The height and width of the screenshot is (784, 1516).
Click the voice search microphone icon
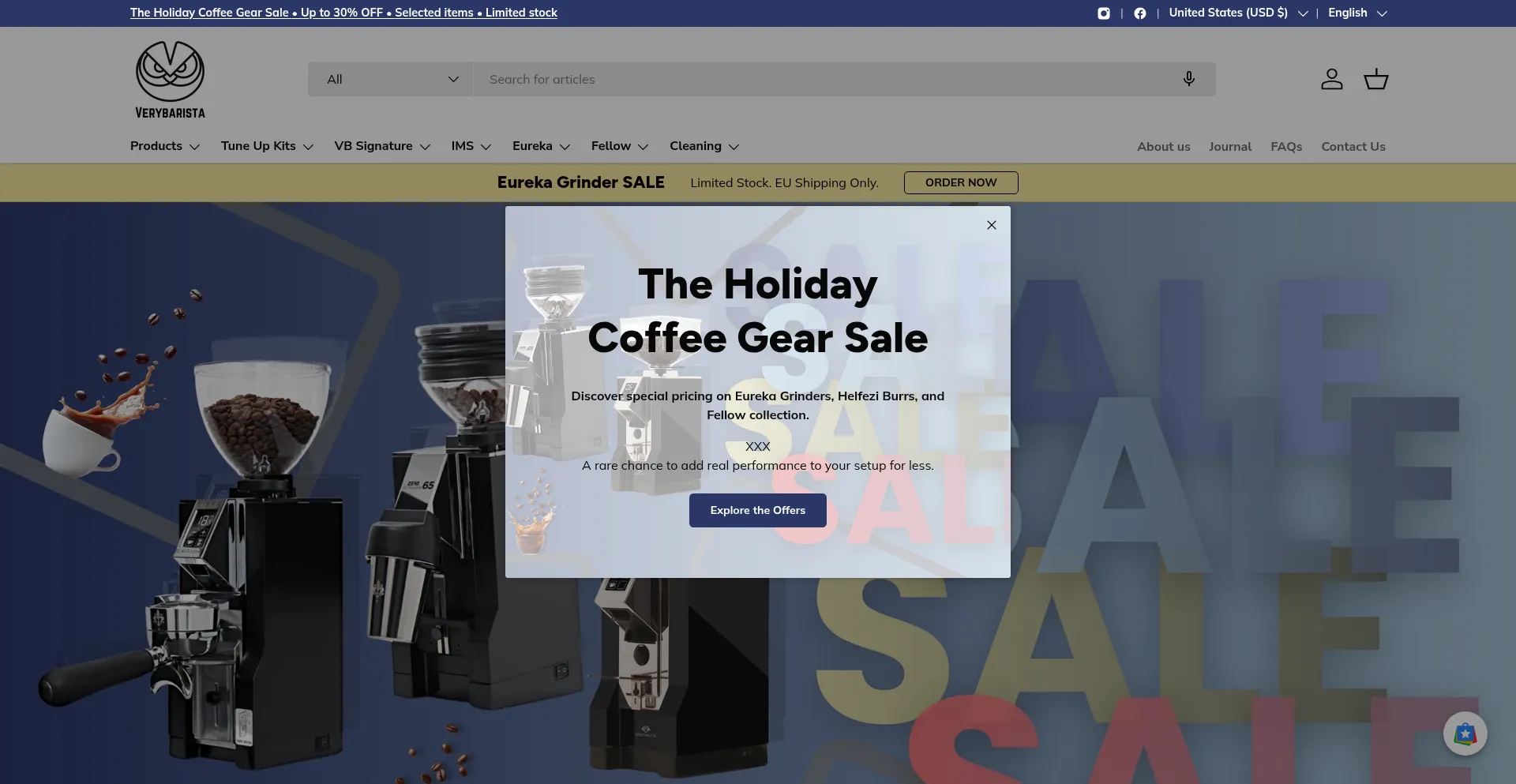(x=1189, y=79)
